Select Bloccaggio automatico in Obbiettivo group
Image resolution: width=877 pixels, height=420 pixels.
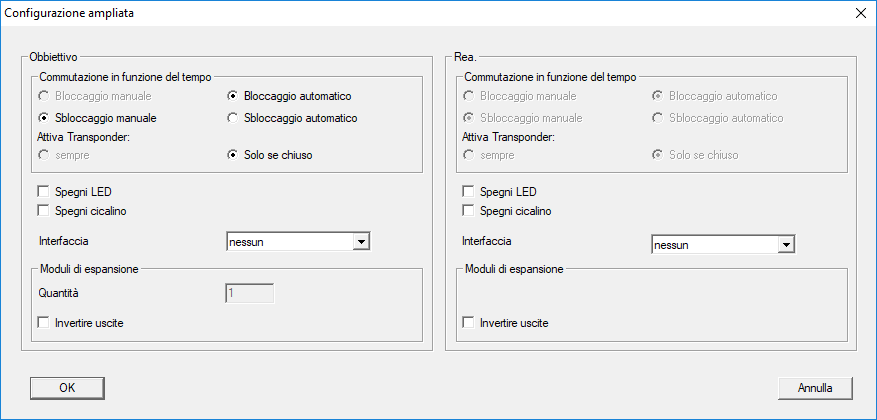233,96
